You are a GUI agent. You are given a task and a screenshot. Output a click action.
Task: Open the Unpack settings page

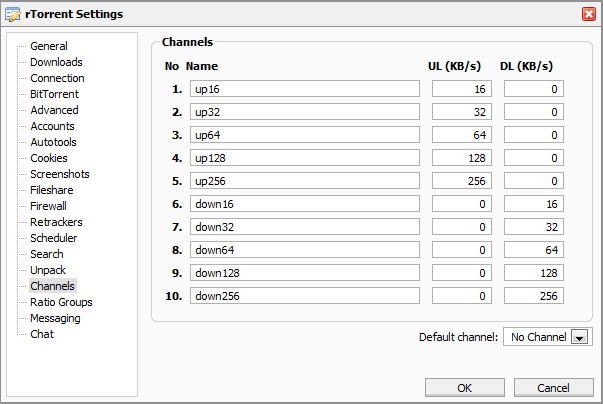pos(49,270)
